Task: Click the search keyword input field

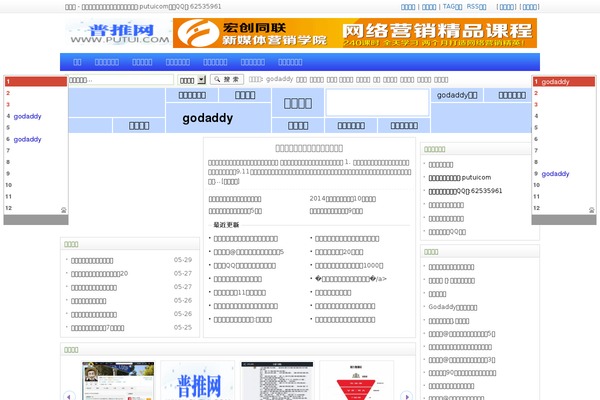Action: pyautogui.click(x=121, y=80)
